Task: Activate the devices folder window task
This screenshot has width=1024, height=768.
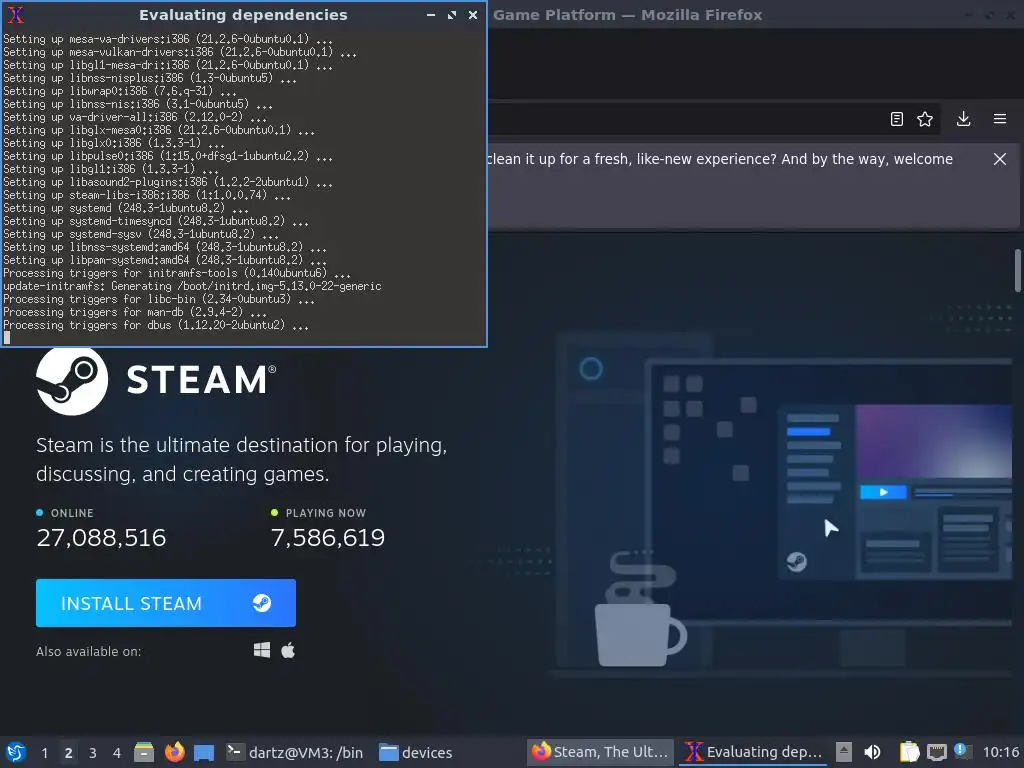Action: 416,752
